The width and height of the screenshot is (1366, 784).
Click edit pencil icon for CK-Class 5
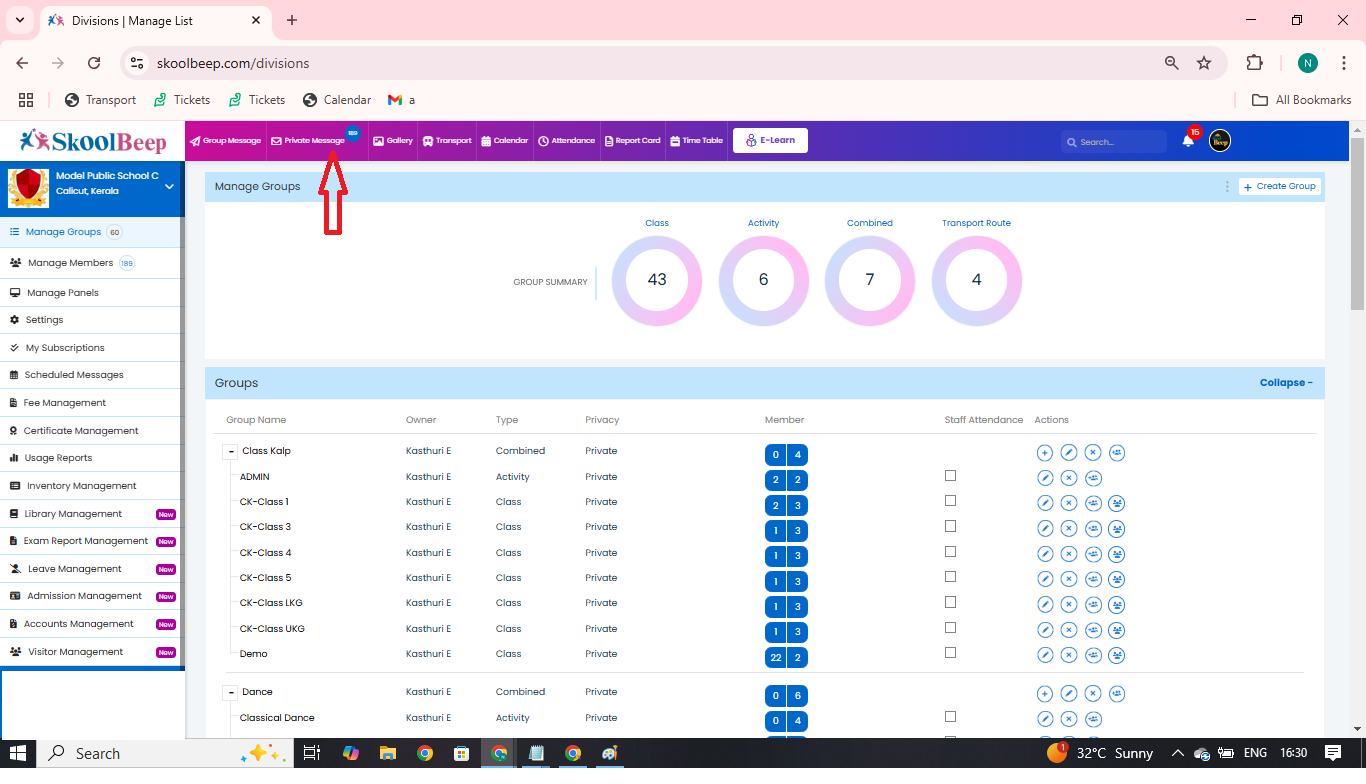(x=1045, y=579)
